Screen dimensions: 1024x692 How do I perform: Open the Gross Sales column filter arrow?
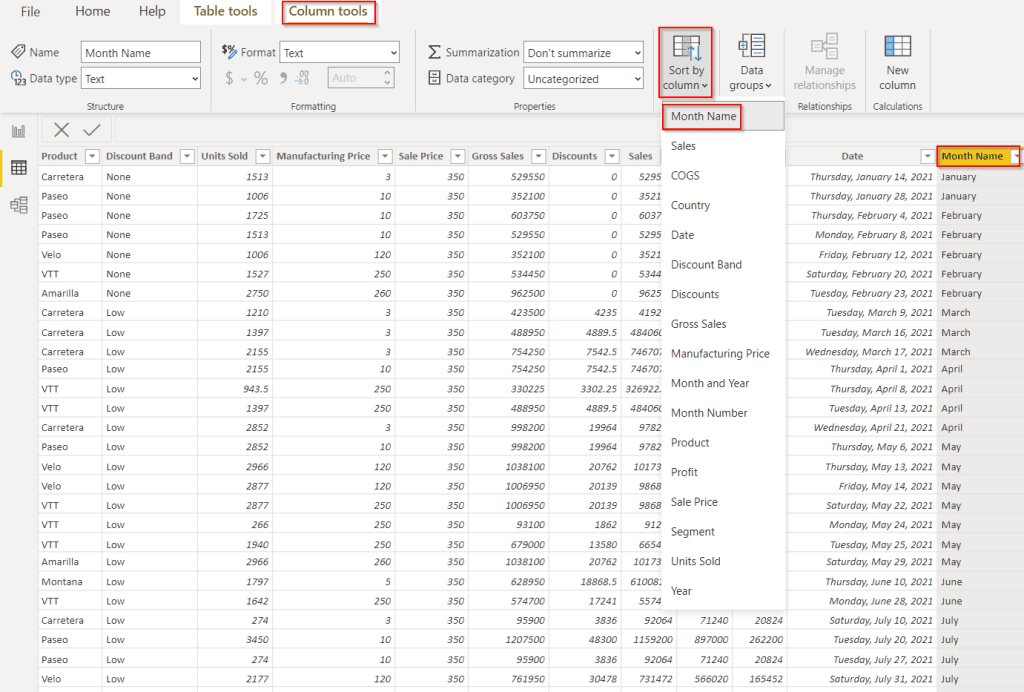pos(539,156)
